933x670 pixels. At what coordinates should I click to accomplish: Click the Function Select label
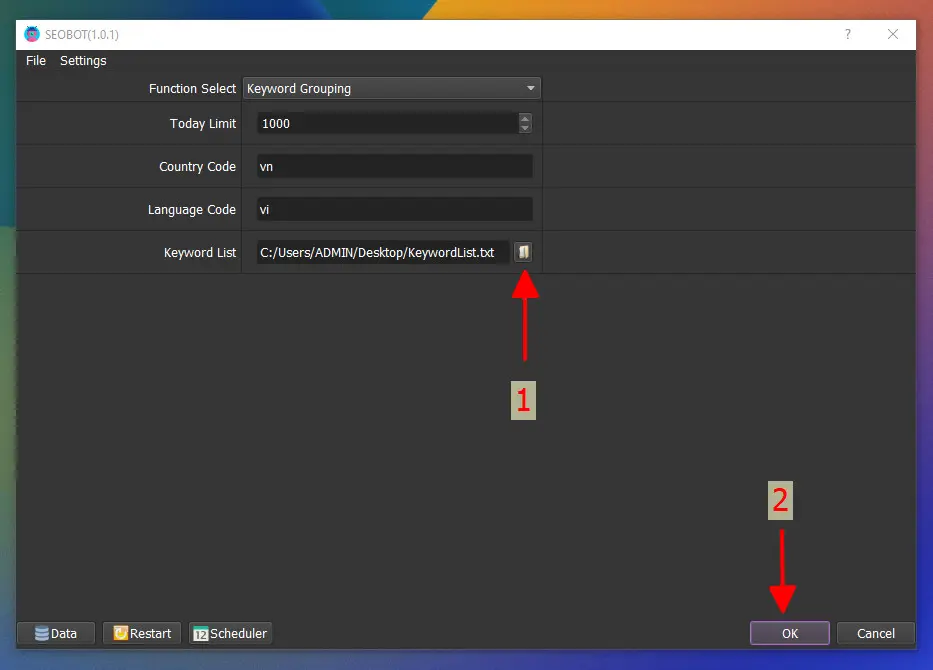[x=192, y=89]
